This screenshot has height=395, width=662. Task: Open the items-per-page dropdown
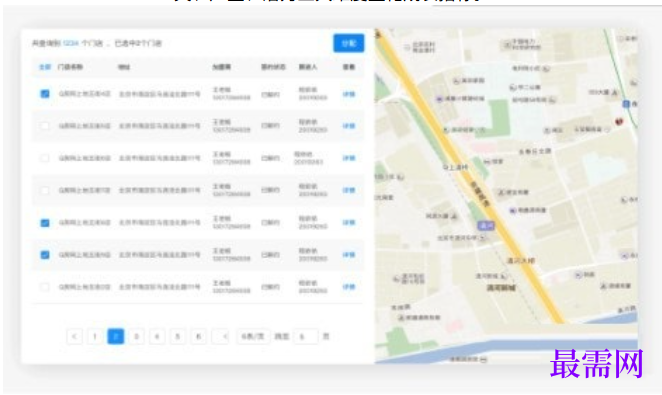point(253,336)
